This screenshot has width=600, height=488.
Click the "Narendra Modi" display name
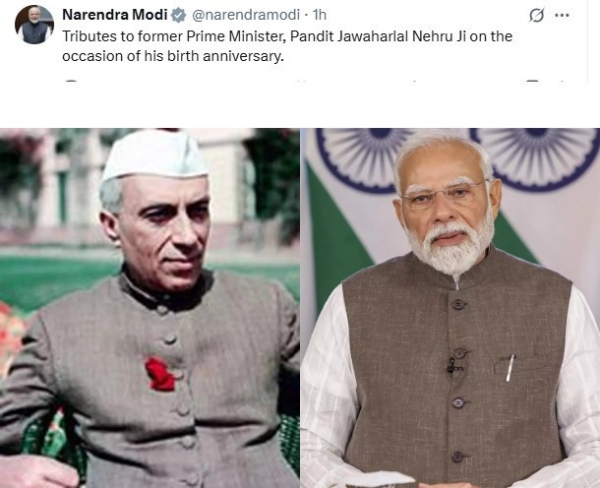pos(115,15)
